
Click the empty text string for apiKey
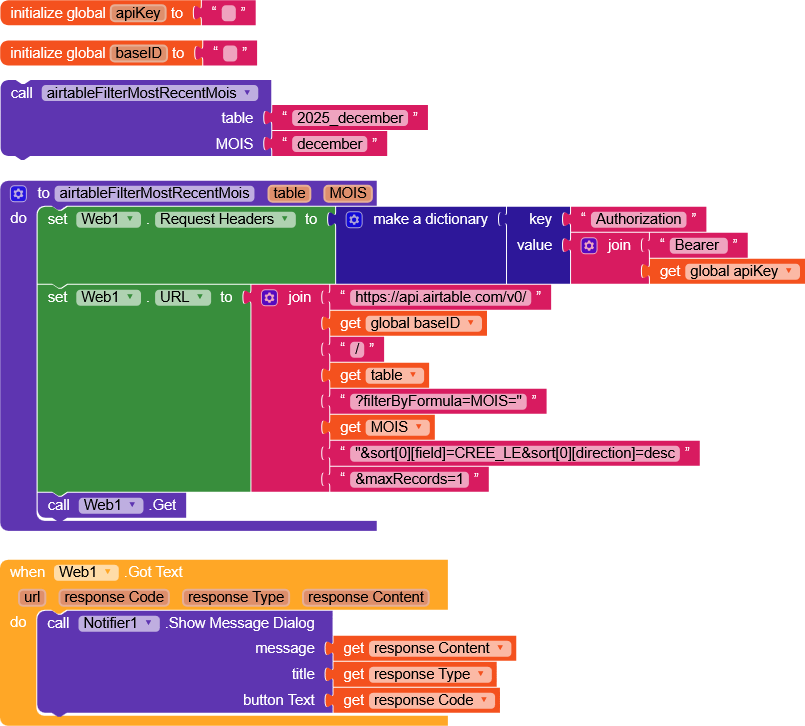point(228,13)
